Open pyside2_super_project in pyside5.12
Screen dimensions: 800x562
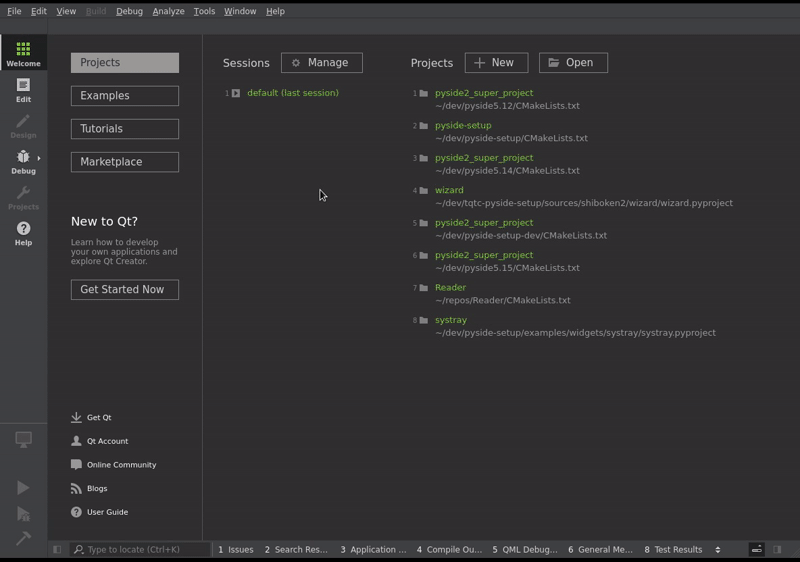(484, 93)
